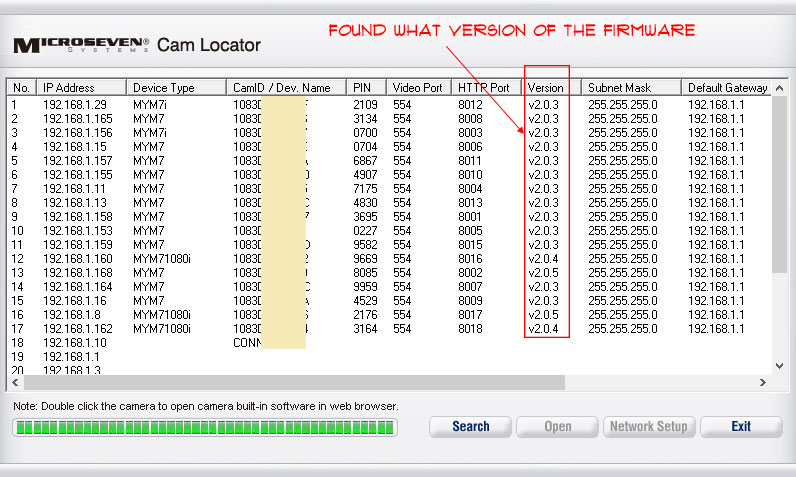Click the Microseven Systems logo
This screenshot has width=796, height=477.
pos(81,45)
